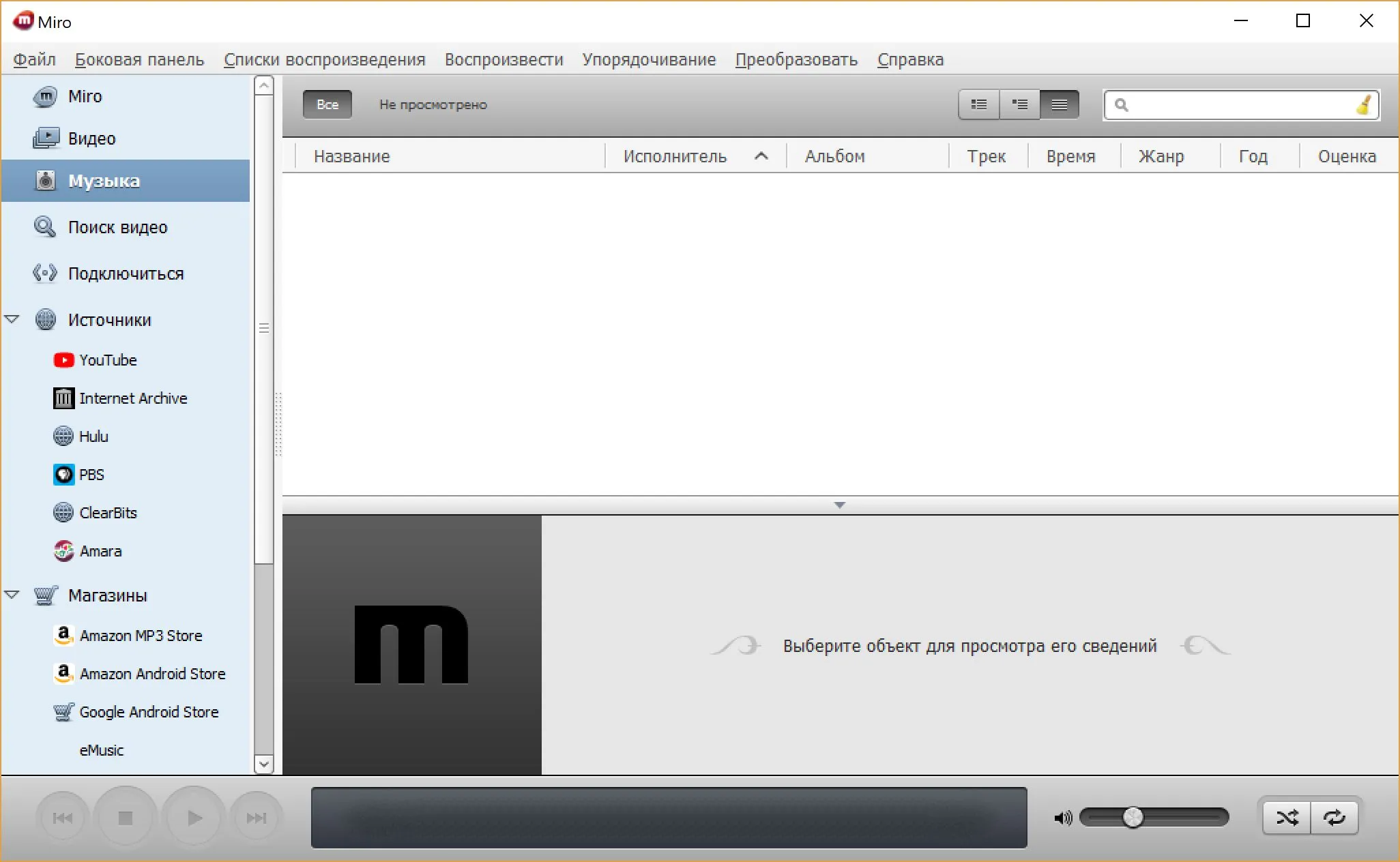Open the Miro sidebar item icon
This screenshot has height=862, width=1400.
tap(46, 97)
